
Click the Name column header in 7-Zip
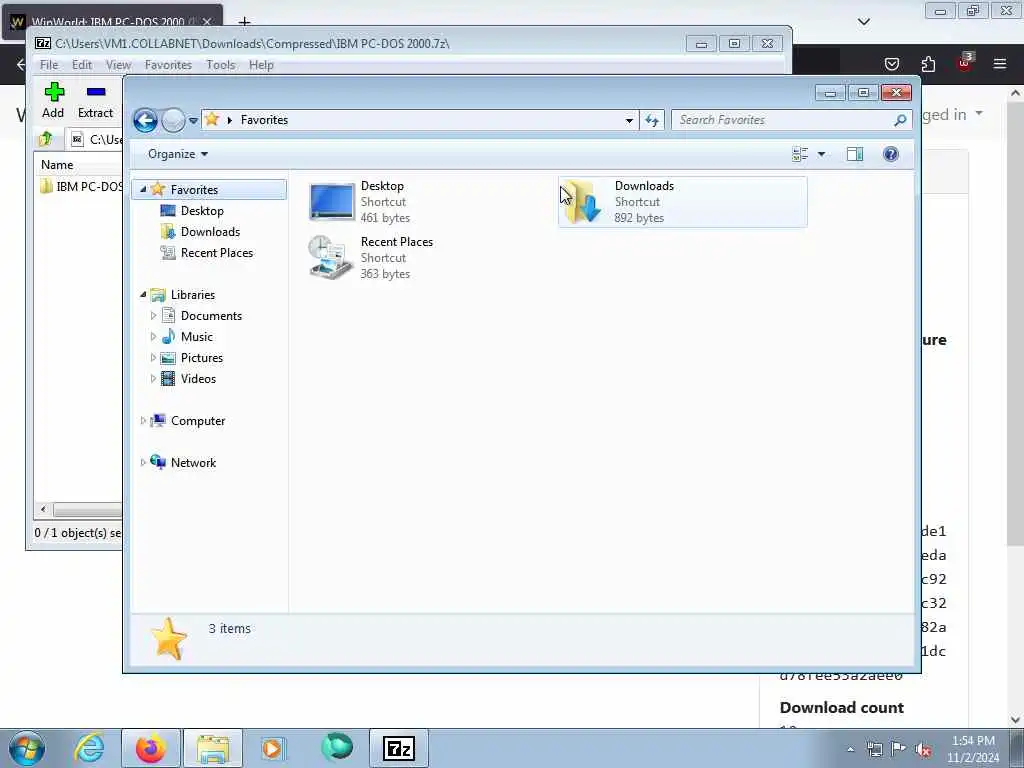click(57, 165)
